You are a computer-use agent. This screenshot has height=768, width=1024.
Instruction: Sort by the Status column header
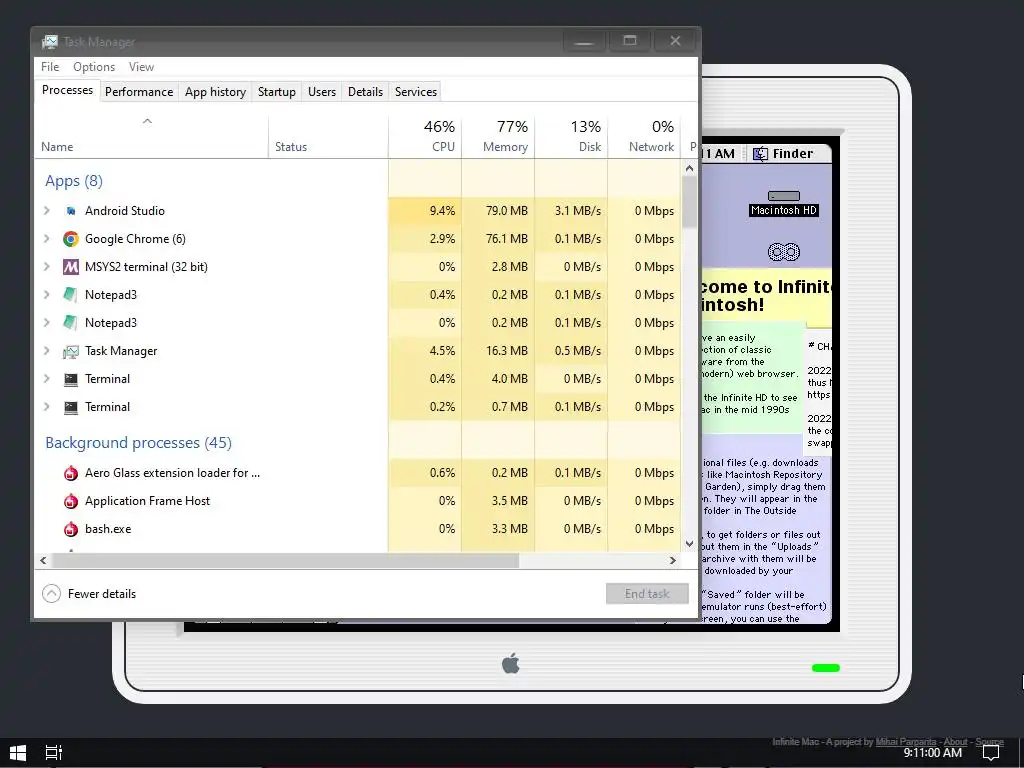coord(328,136)
